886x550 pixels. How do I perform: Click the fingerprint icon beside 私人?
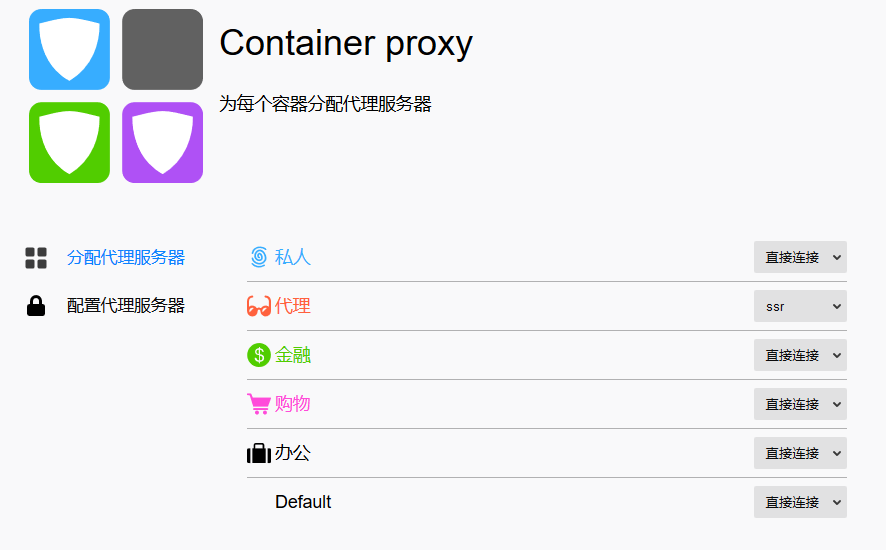(259, 257)
